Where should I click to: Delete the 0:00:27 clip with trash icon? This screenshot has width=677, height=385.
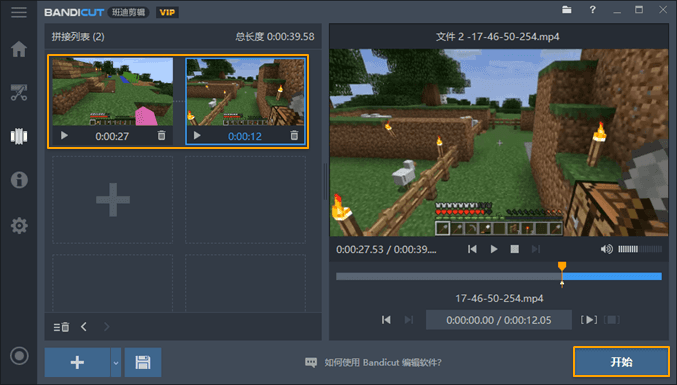tap(161, 136)
